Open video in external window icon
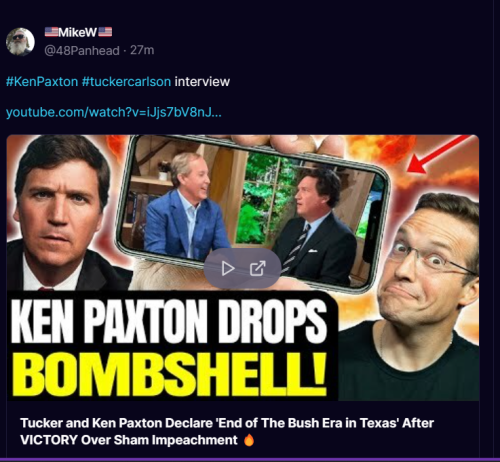500x462 pixels. point(257,268)
